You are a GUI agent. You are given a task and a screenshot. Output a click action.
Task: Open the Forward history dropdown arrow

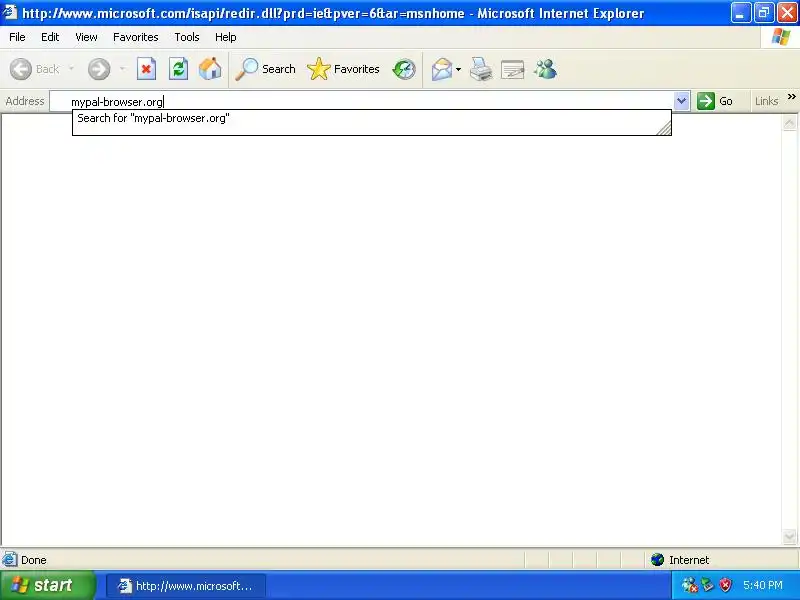[122, 69]
